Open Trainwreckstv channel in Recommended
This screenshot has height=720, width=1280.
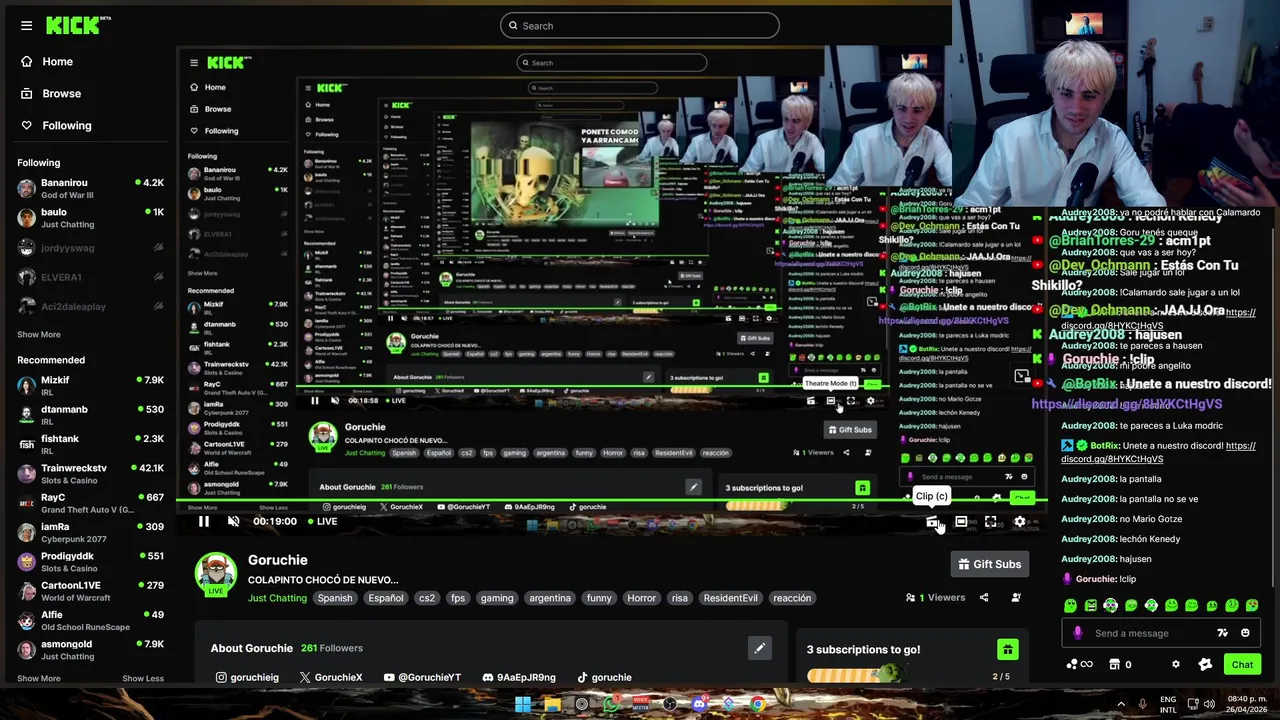pyautogui.click(x=90, y=473)
